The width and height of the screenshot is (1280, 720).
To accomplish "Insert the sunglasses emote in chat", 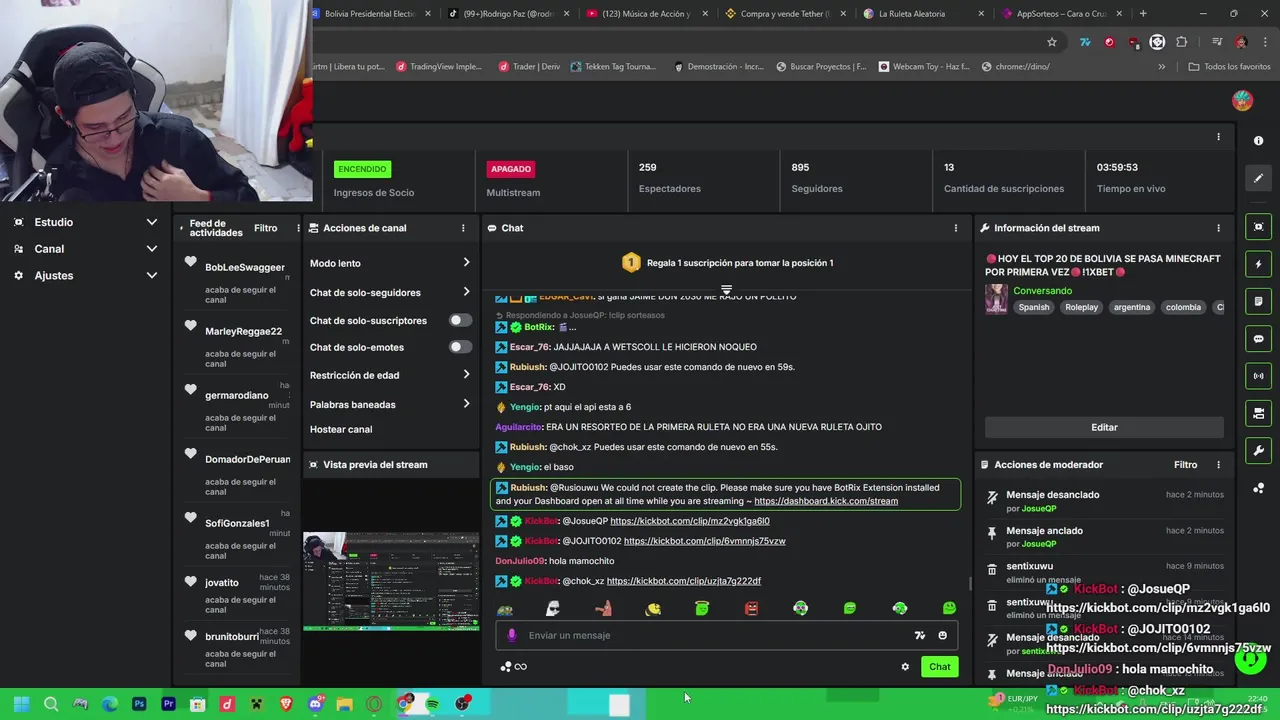I will pos(553,608).
